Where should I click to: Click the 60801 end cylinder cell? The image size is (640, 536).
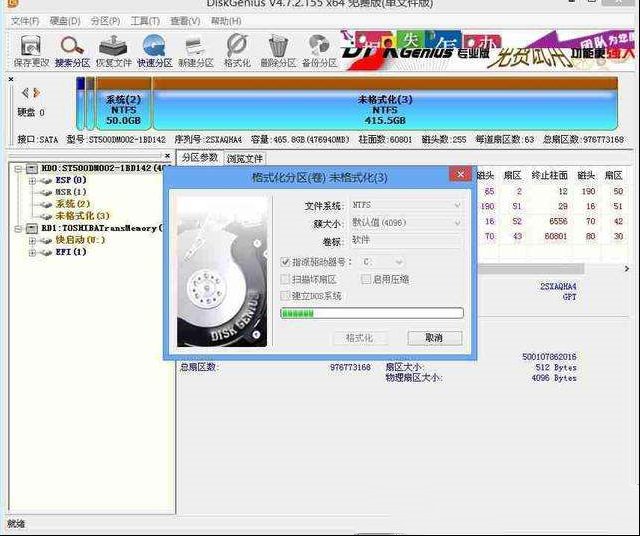click(556, 236)
